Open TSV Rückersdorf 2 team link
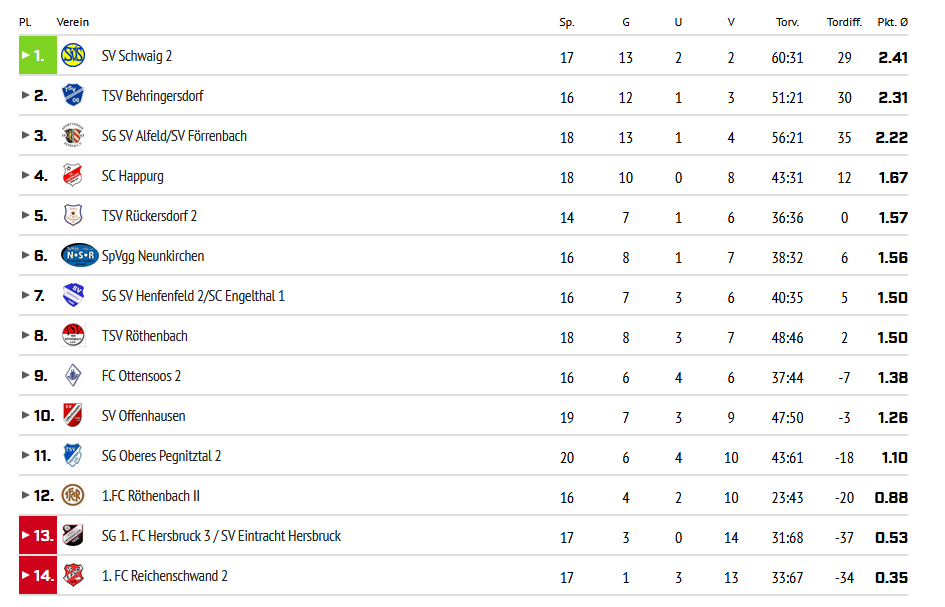This screenshot has width=945, height=607. (149, 216)
